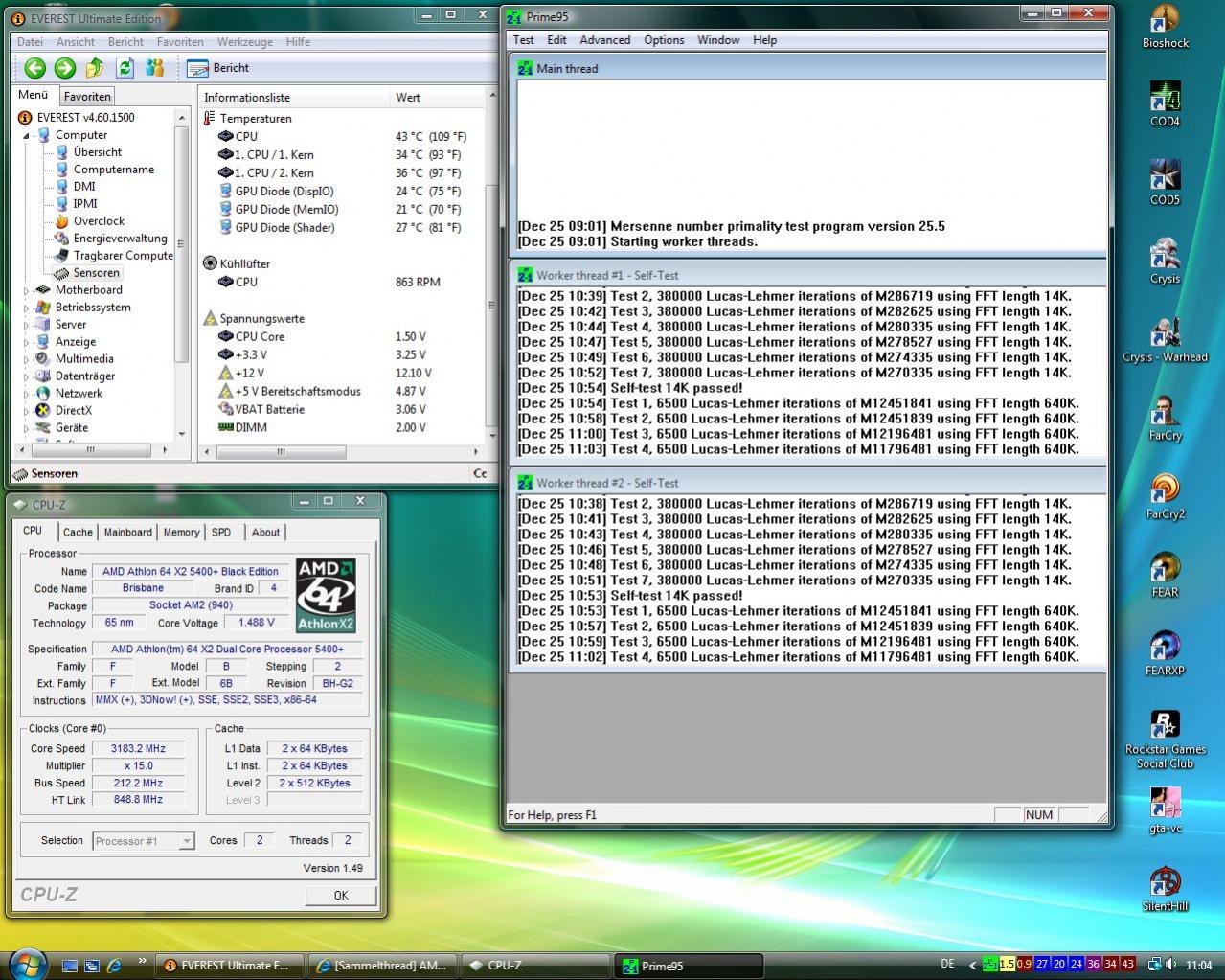Click the DE language indicator in taskbar

tap(947, 965)
